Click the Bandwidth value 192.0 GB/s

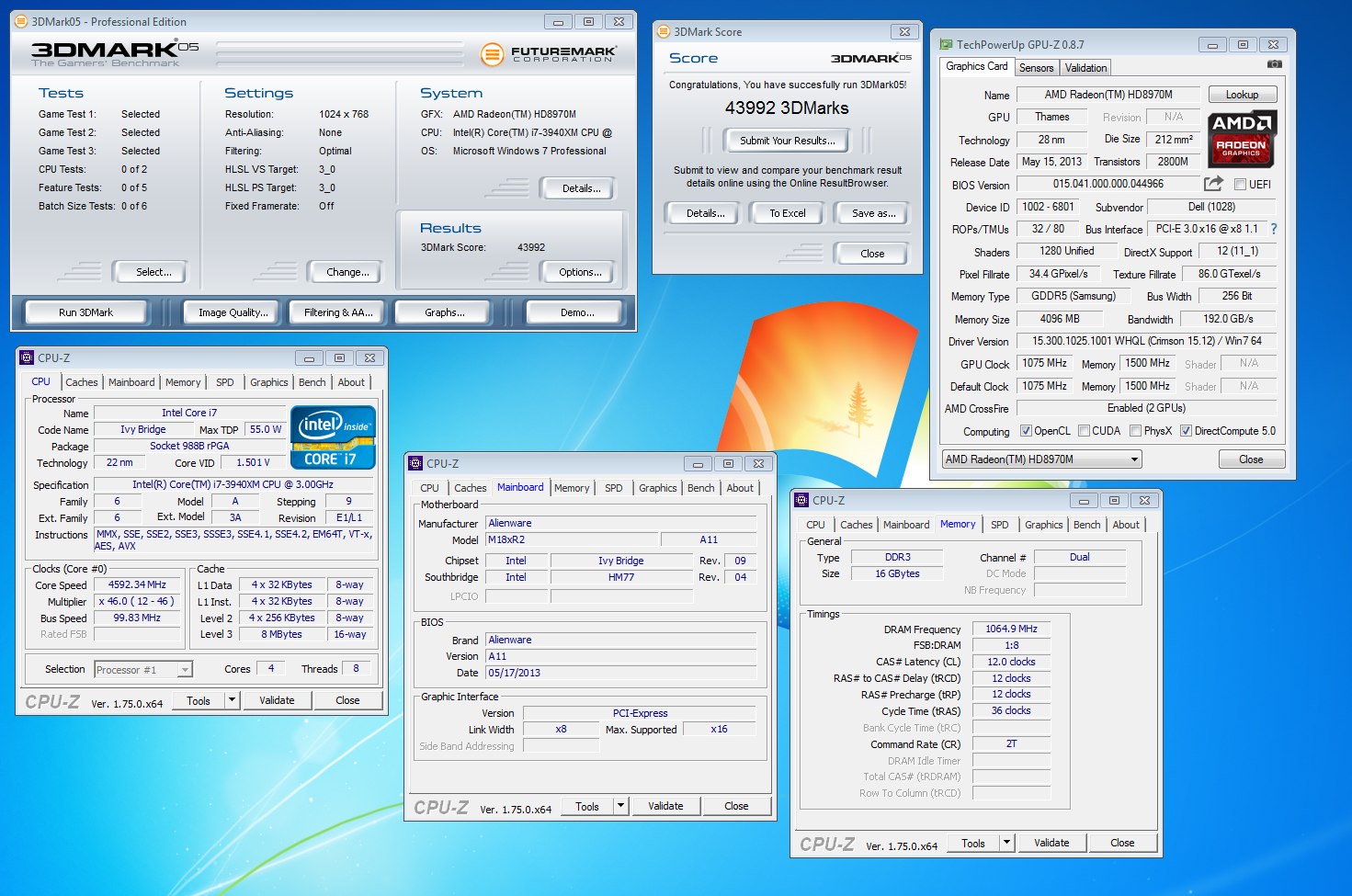[1229, 319]
